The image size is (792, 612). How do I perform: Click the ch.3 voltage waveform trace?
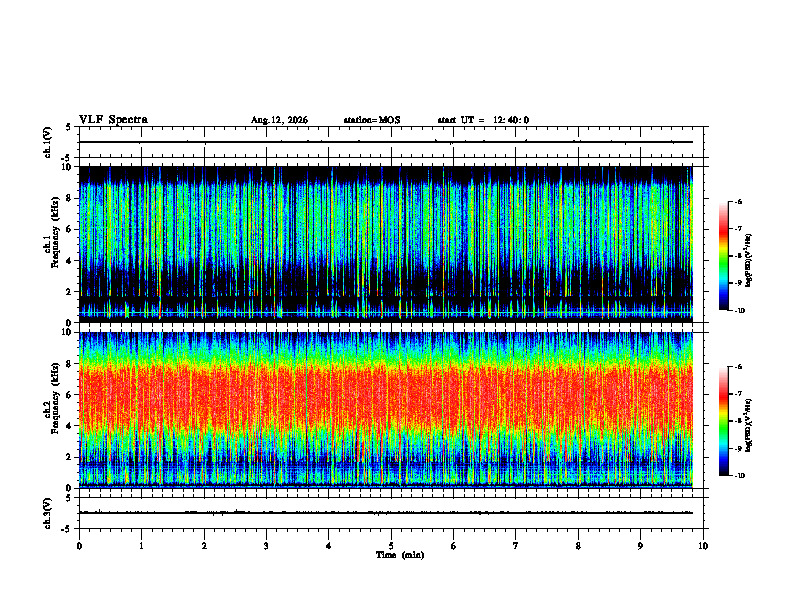[x=385, y=513]
